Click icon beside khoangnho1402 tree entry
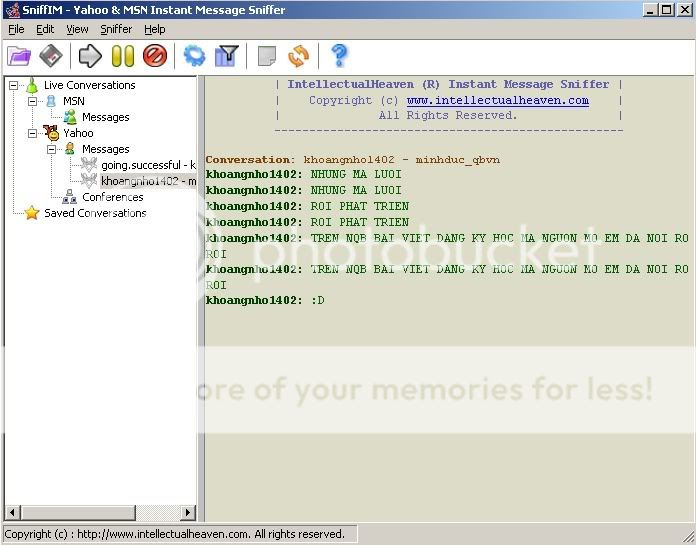 coord(89,181)
